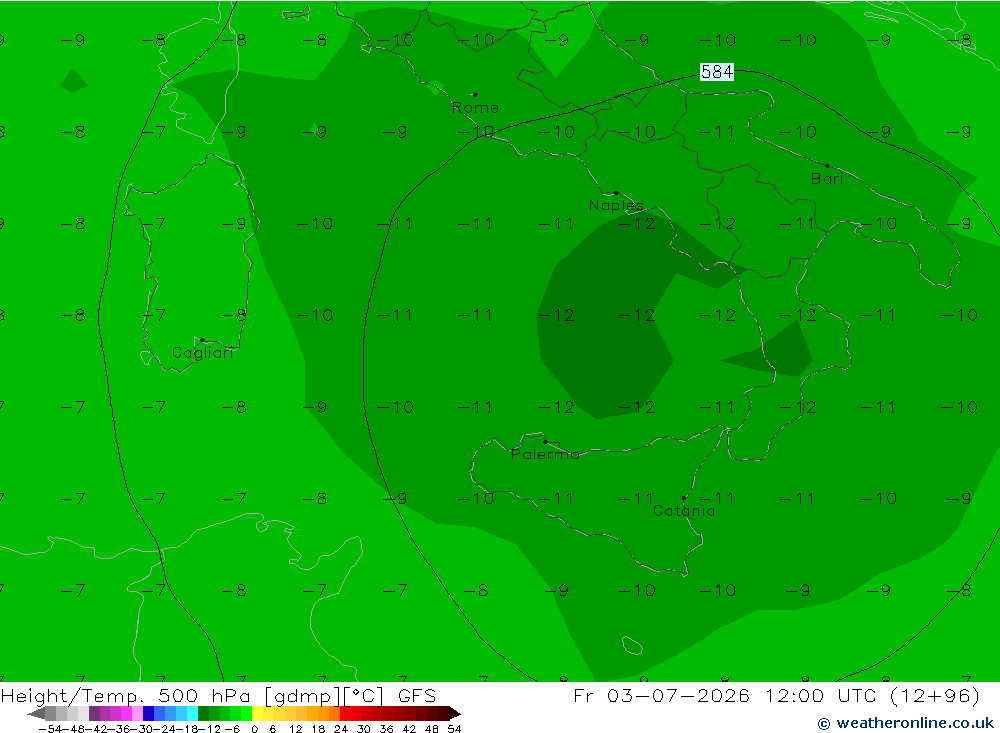Screen dimensions: 1000x733
Task: Pick the darkest green swatch in the legend
Action: click(x=203, y=714)
